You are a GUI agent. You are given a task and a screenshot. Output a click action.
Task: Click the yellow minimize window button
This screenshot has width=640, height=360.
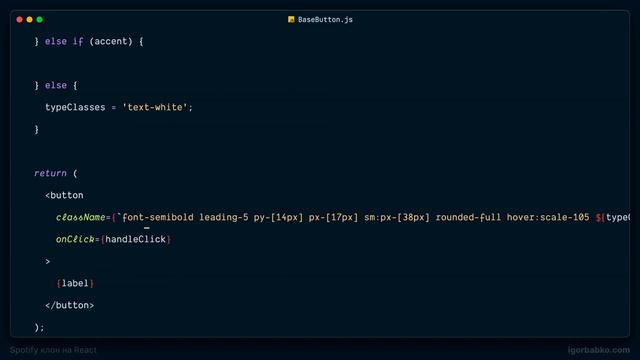(x=29, y=20)
